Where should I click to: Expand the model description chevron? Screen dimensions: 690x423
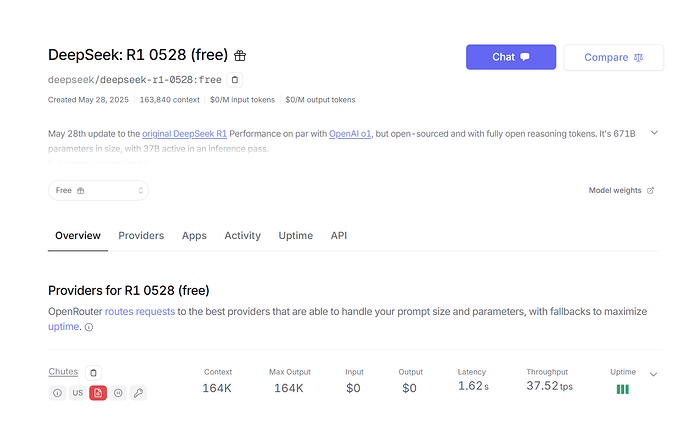[x=654, y=132]
